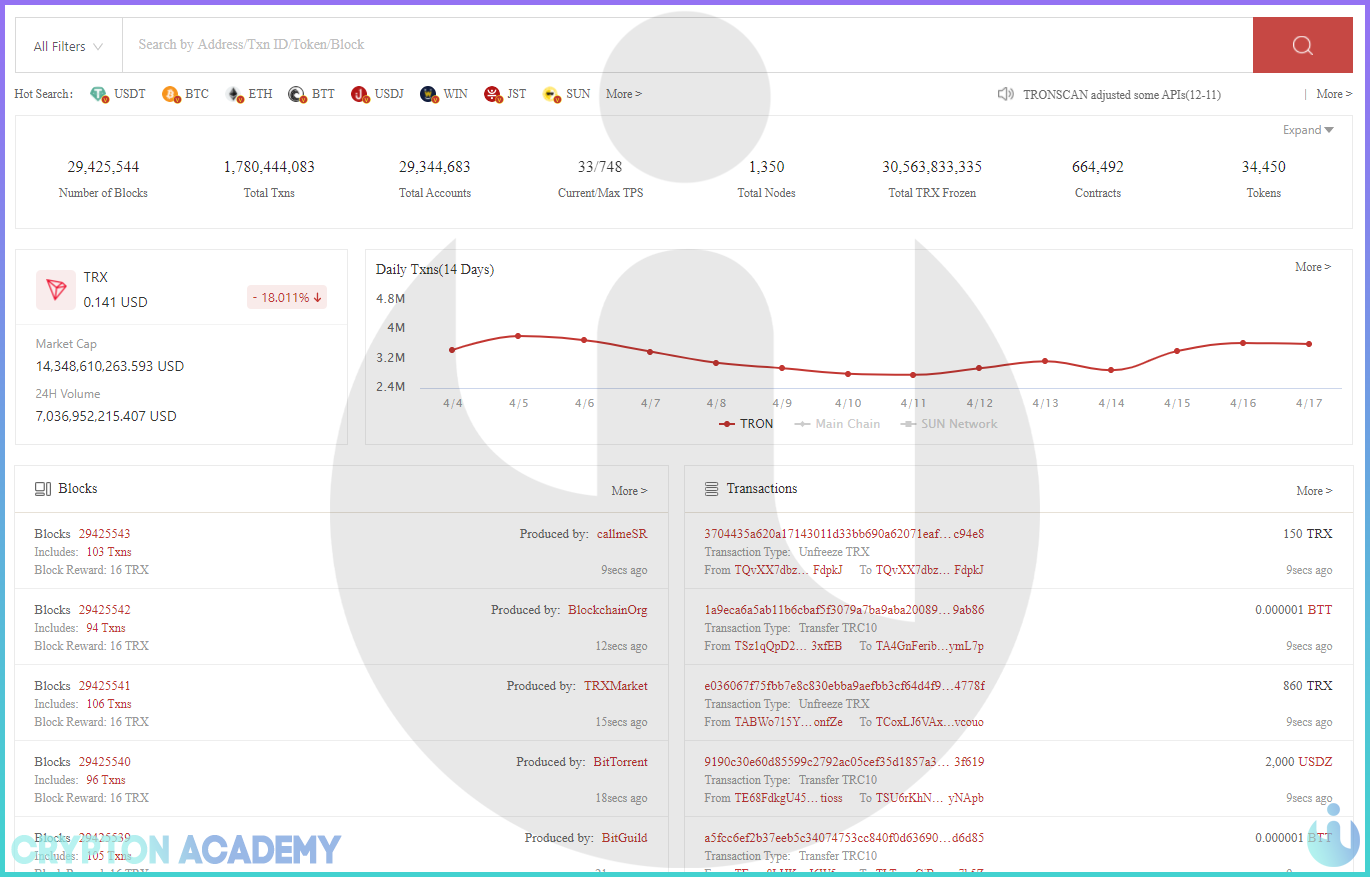This screenshot has width=1370, height=877.
Task: Open the Total Nodes statistic
Action: pos(767,179)
